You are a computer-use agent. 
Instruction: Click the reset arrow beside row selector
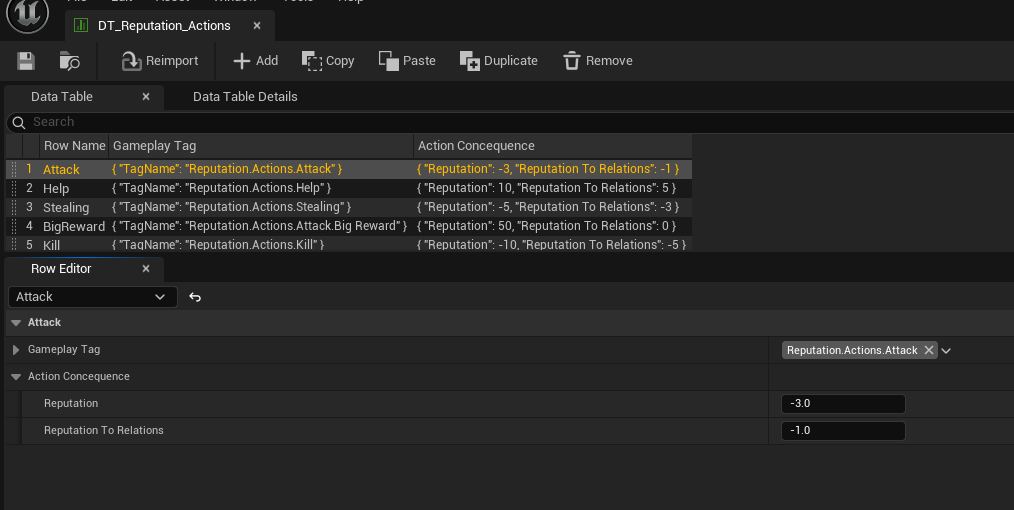tap(195, 297)
